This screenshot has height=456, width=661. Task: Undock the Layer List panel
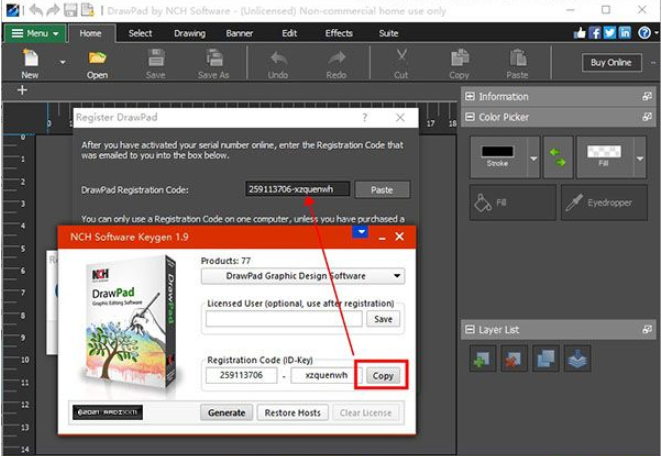coord(647,329)
